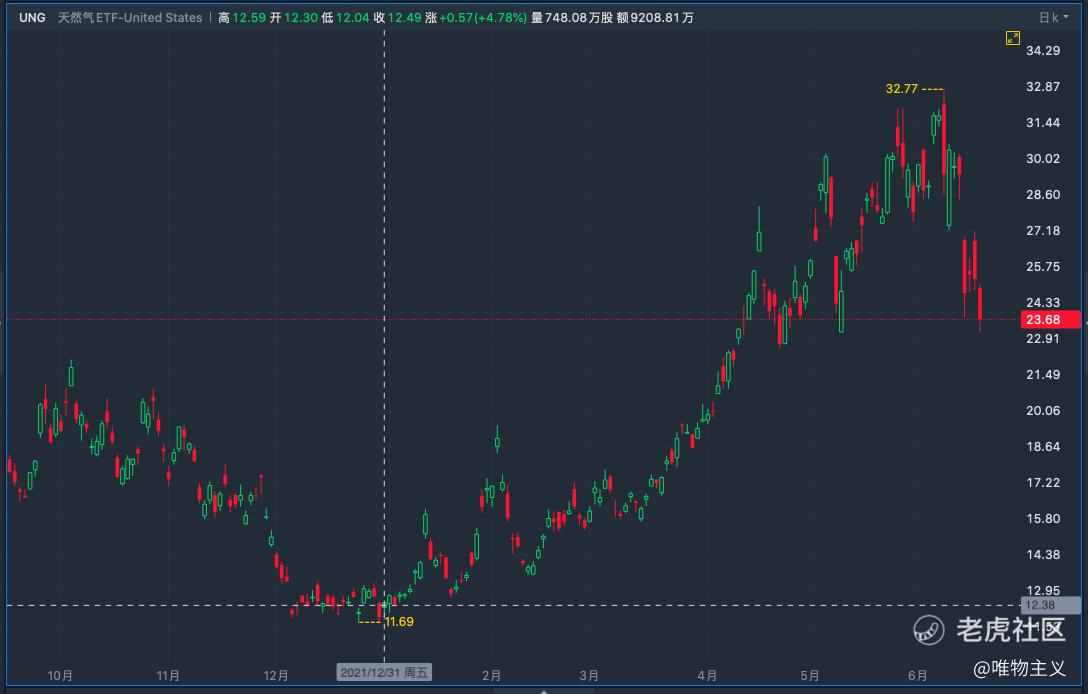Click the 10月 marker on time axis

click(60, 673)
